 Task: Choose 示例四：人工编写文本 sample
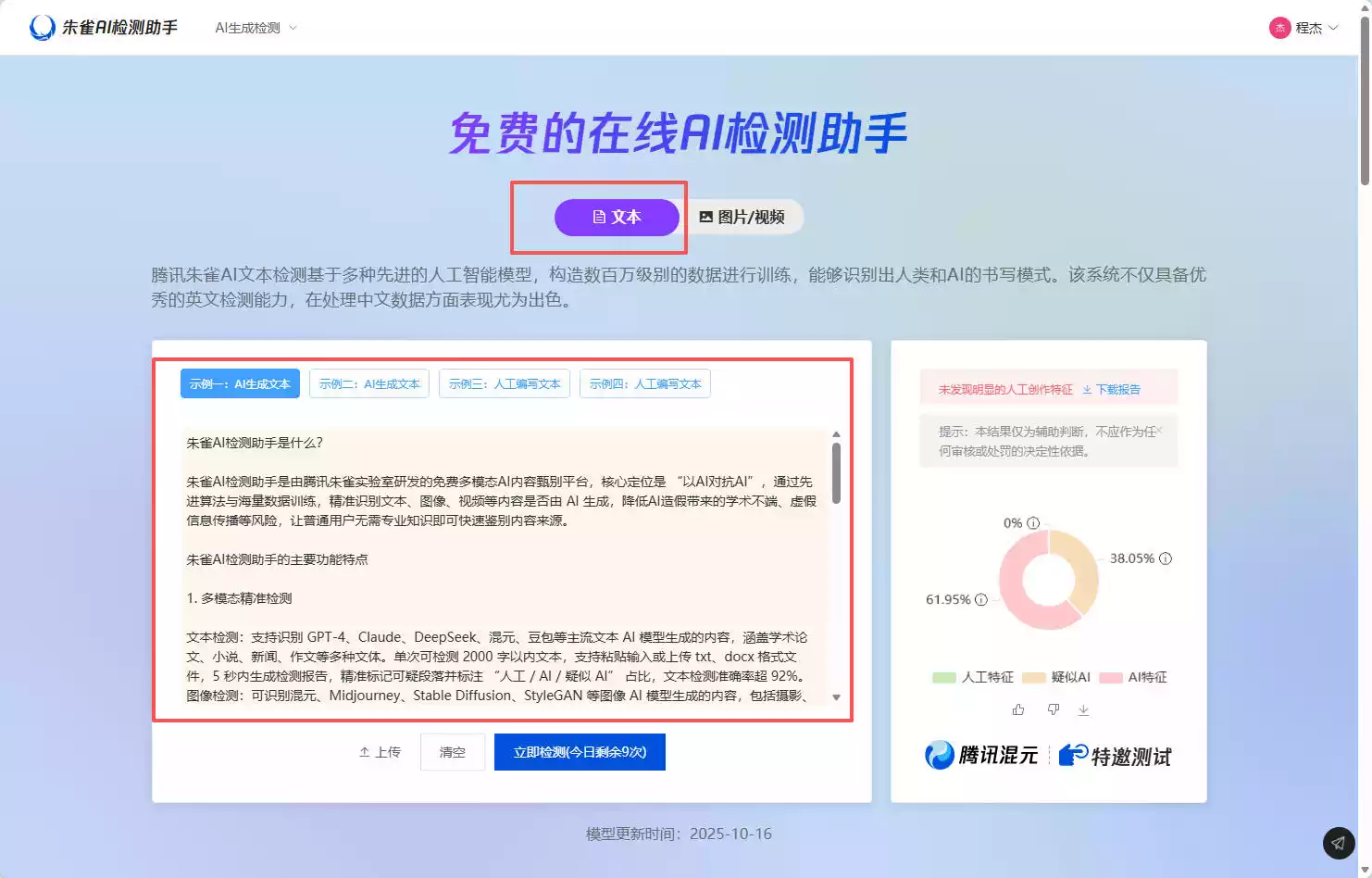pos(645,383)
